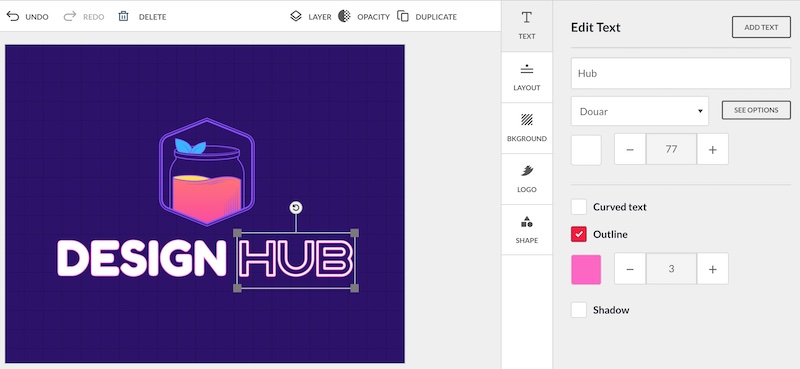The width and height of the screenshot is (800, 369).
Task: Open the Layer stacking icon
Action: coord(296,16)
